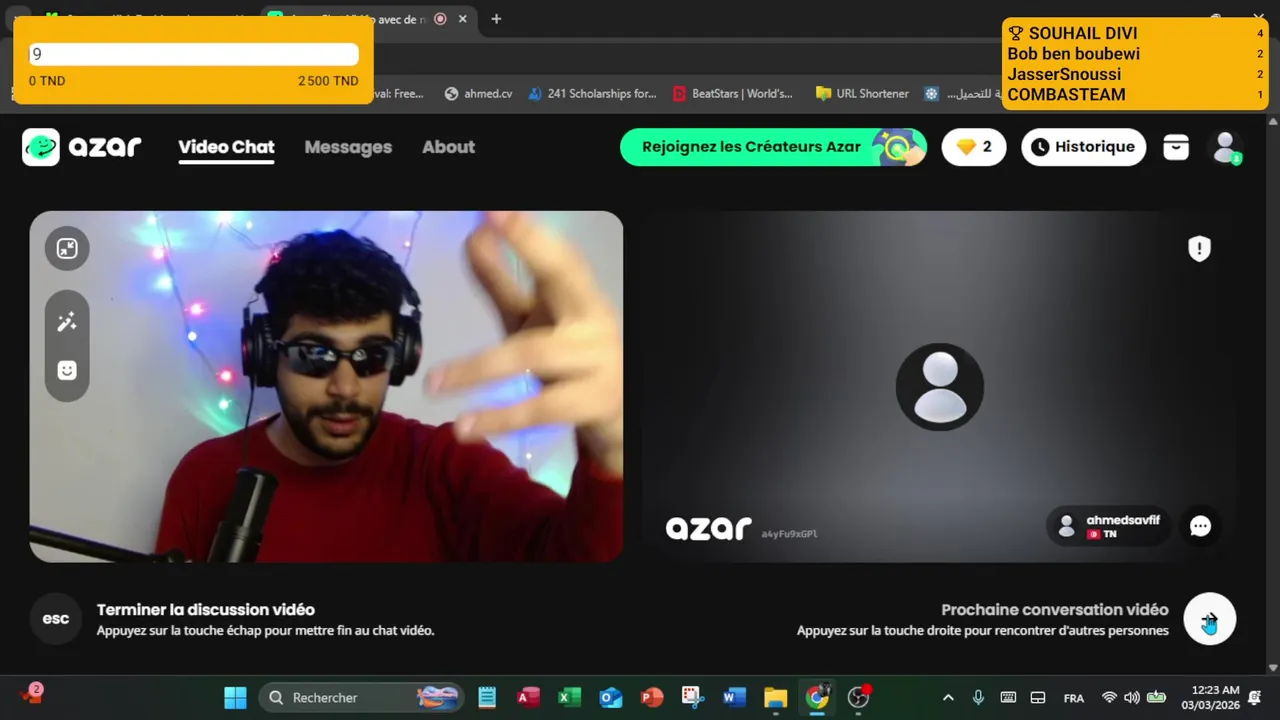Open Excel from the taskbar
1280x720 pixels.
tap(569, 697)
